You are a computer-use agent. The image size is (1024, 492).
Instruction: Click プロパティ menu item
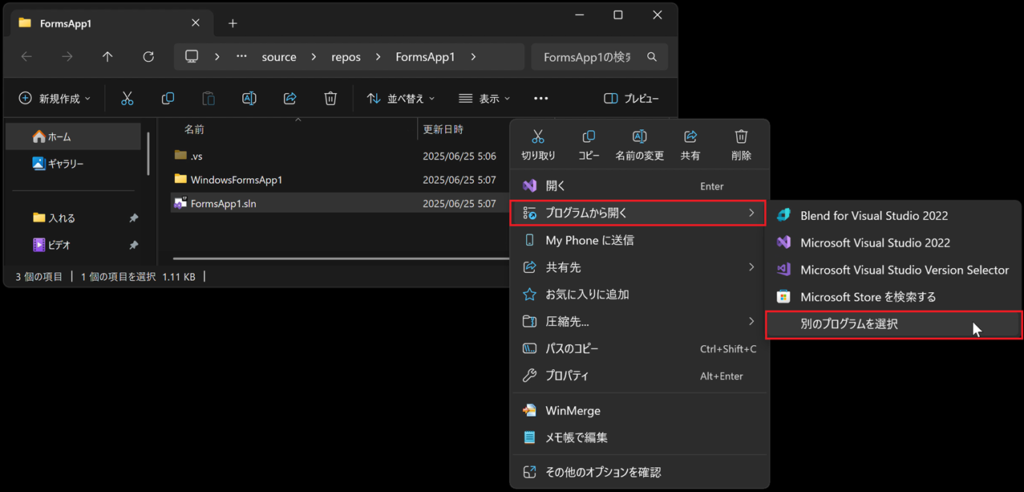639,376
